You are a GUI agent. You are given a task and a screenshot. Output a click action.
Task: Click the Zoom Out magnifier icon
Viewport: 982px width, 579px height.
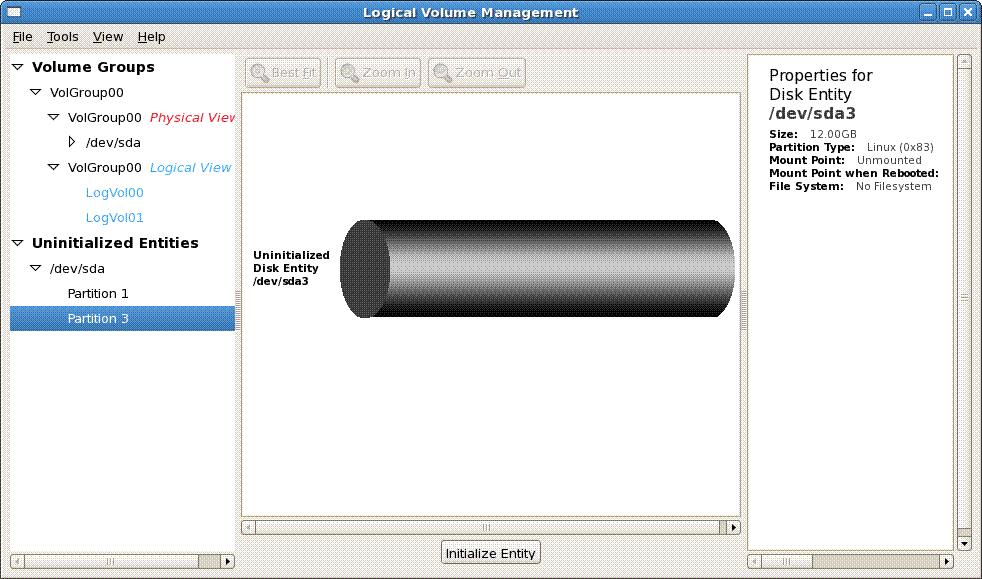pyautogui.click(x=442, y=73)
